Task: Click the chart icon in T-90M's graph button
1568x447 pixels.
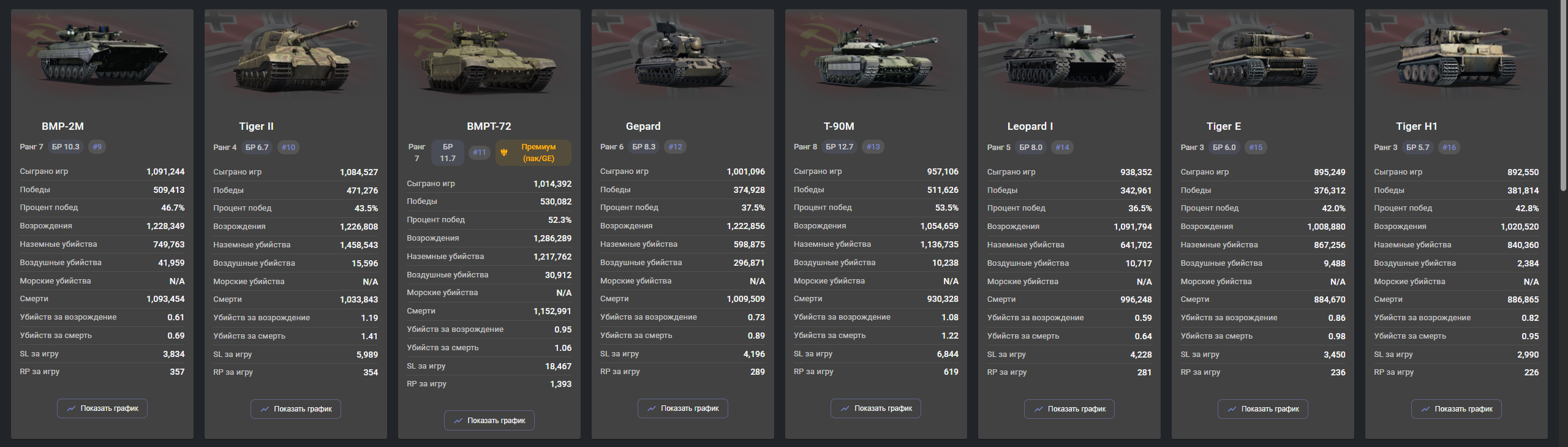Action: [845, 408]
